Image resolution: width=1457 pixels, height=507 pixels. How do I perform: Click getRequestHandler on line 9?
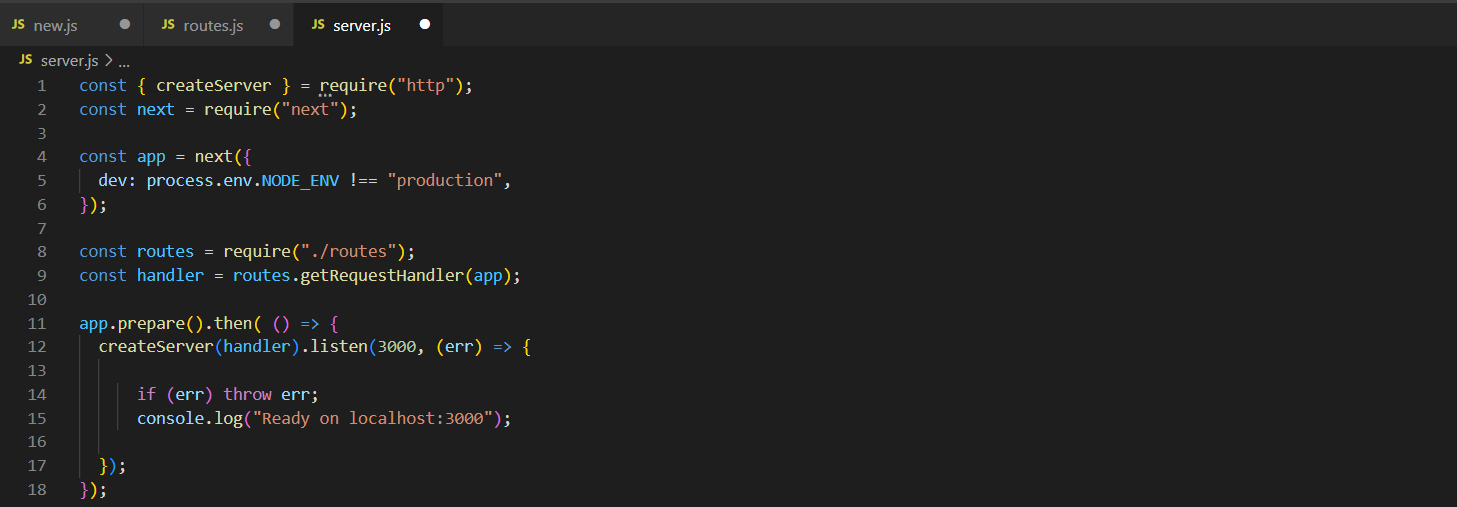382,276
